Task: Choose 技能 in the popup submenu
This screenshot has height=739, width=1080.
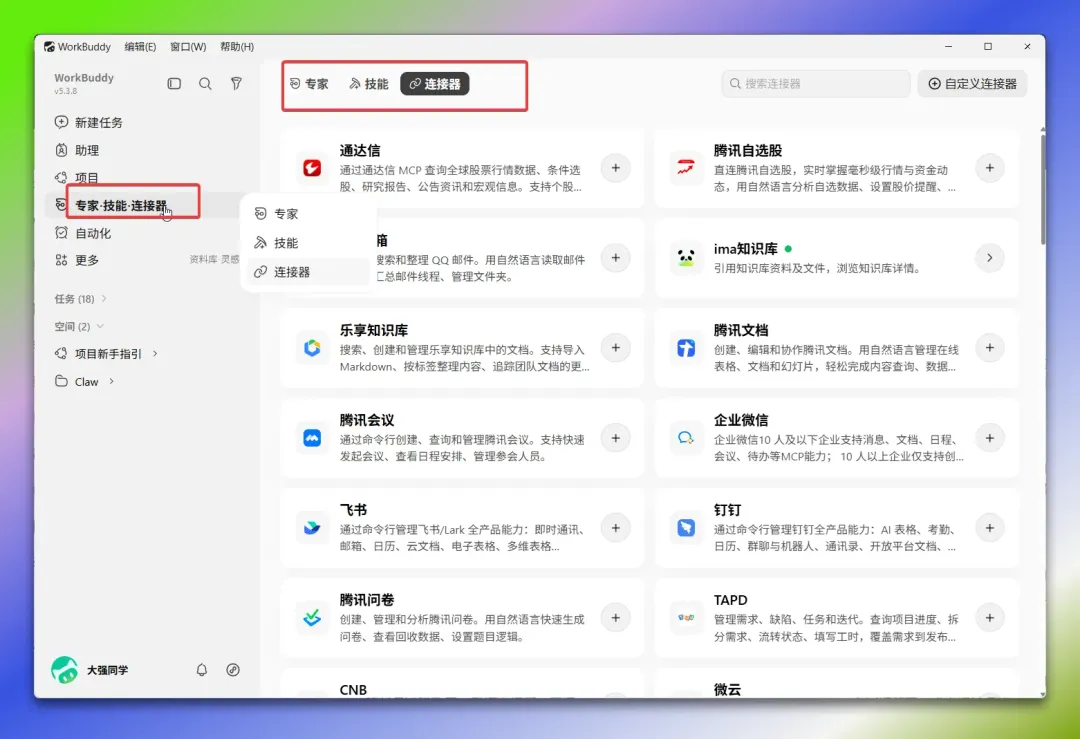Action: pos(307,243)
